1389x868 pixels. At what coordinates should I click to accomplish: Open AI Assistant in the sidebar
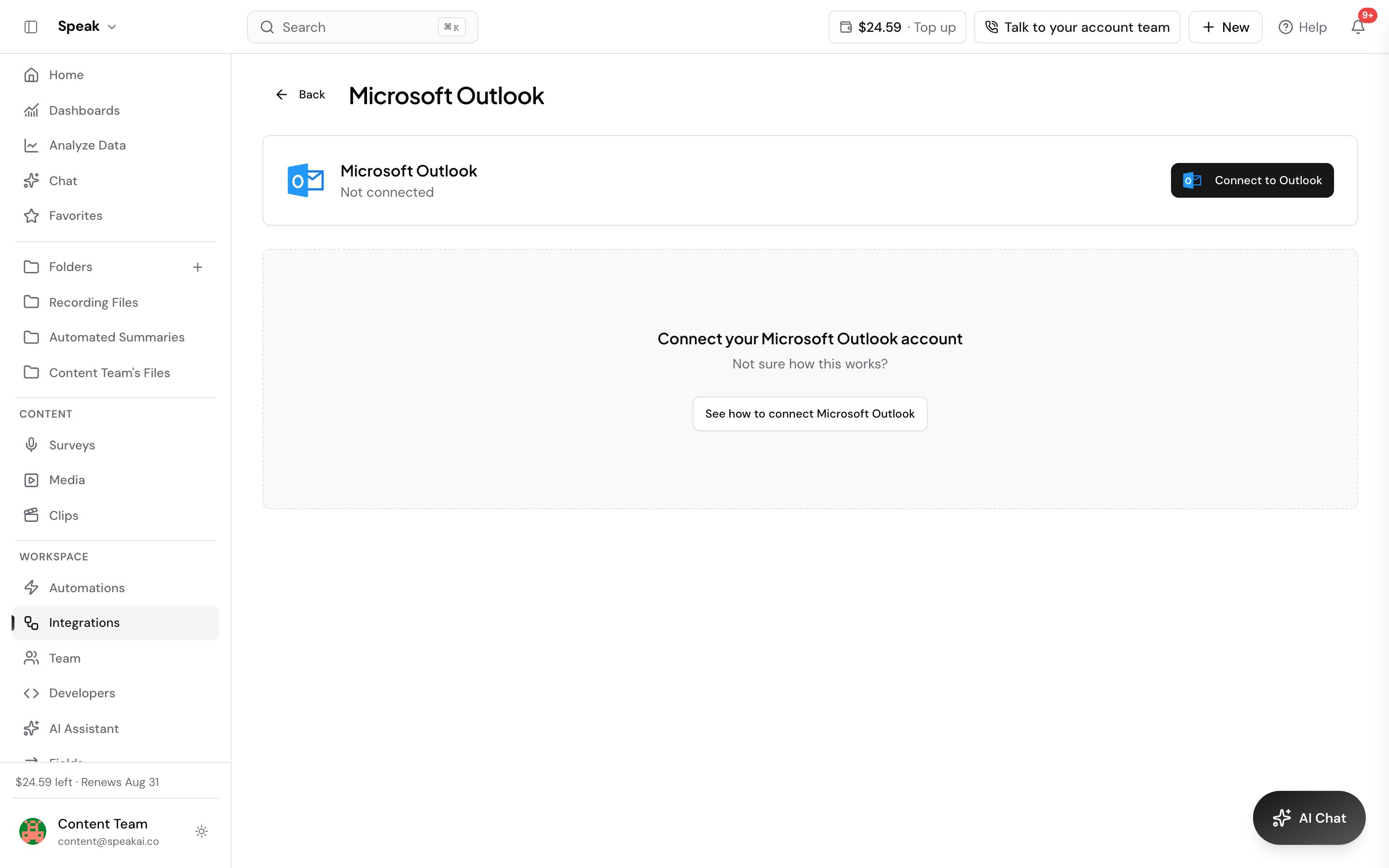click(x=115, y=729)
